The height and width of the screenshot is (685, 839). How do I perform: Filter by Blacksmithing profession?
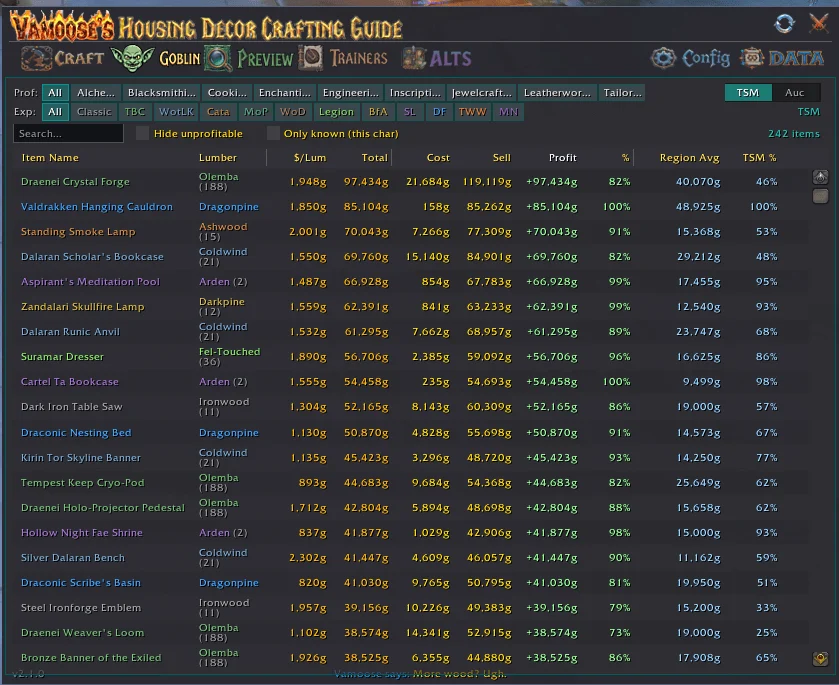pos(162,93)
